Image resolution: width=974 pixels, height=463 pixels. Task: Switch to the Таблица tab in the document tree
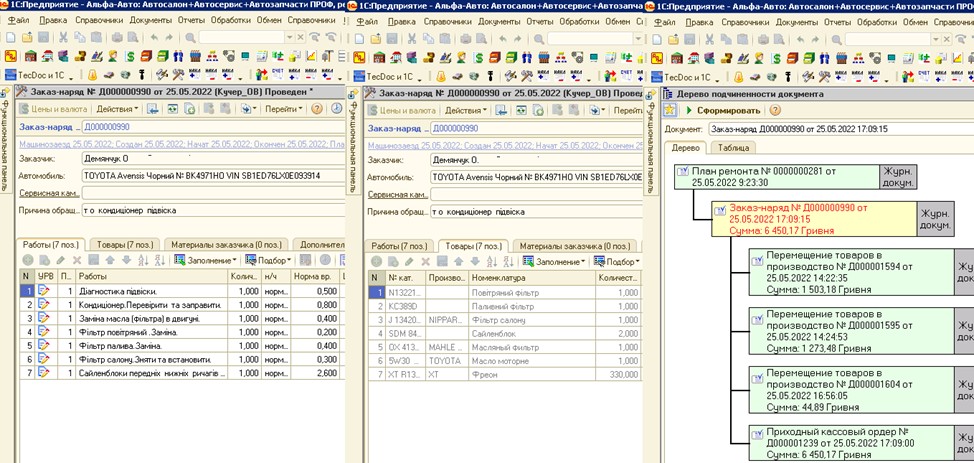pos(732,147)
